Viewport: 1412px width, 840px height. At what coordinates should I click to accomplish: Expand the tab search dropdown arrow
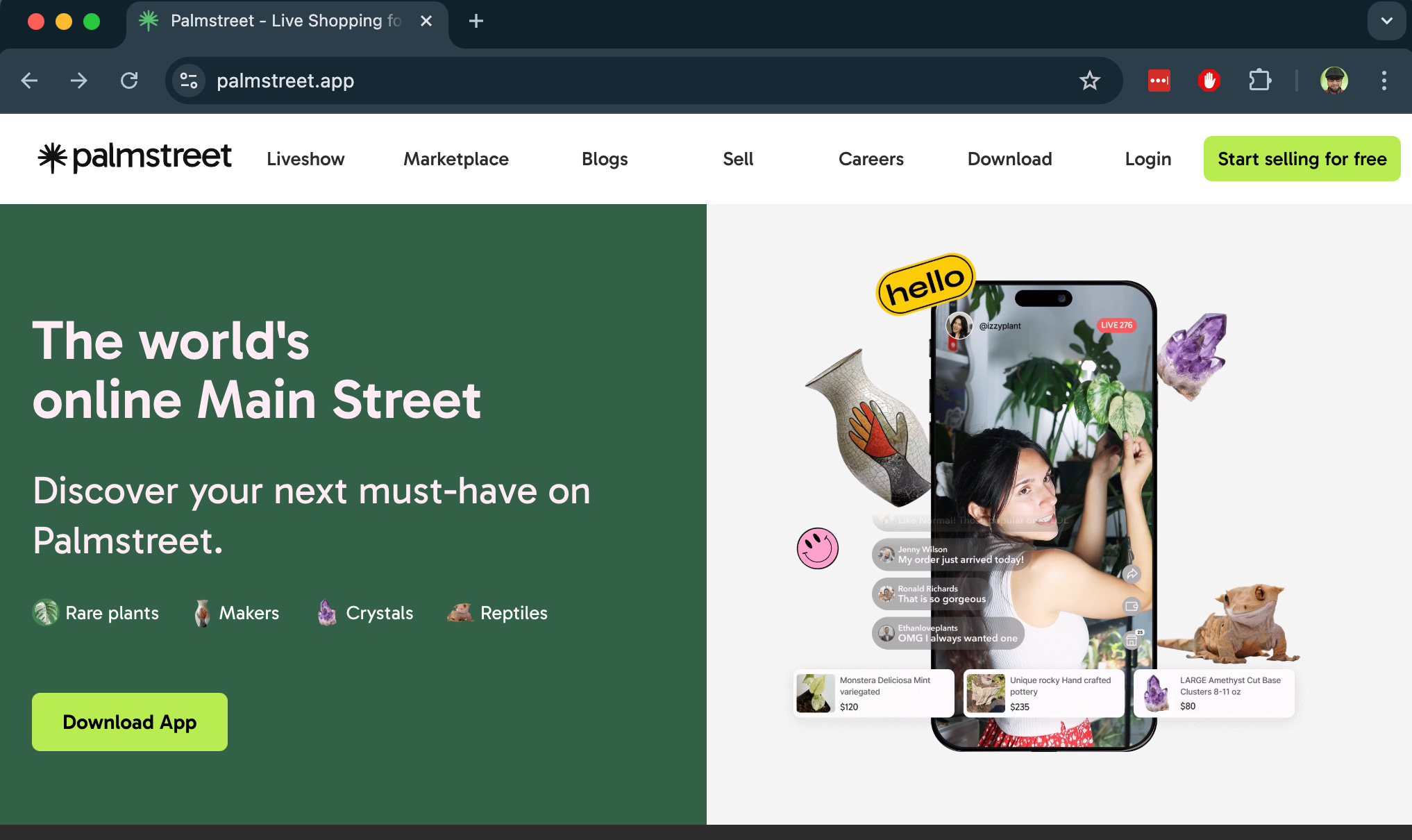click(1386, 21)
